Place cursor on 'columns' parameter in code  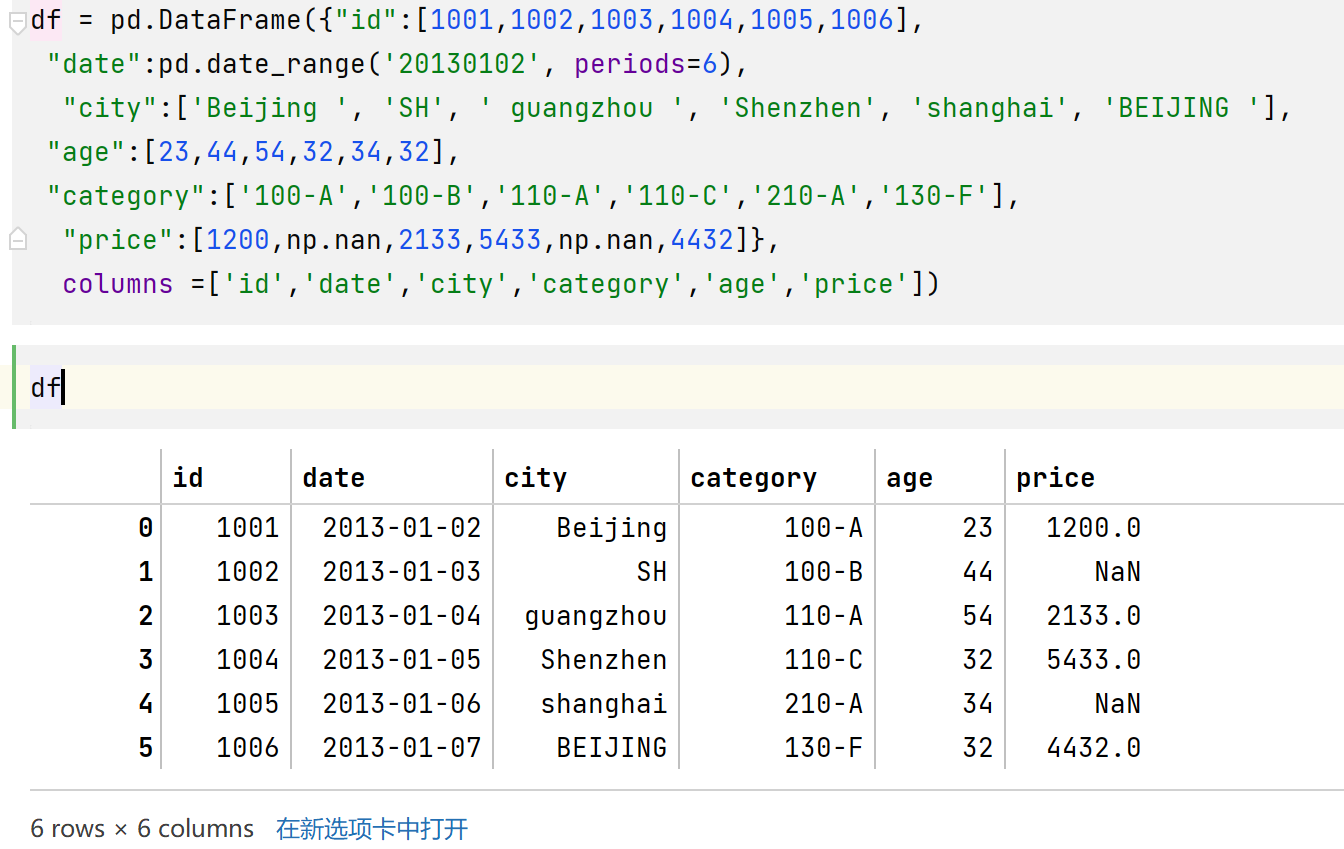(x=117, y=285)
